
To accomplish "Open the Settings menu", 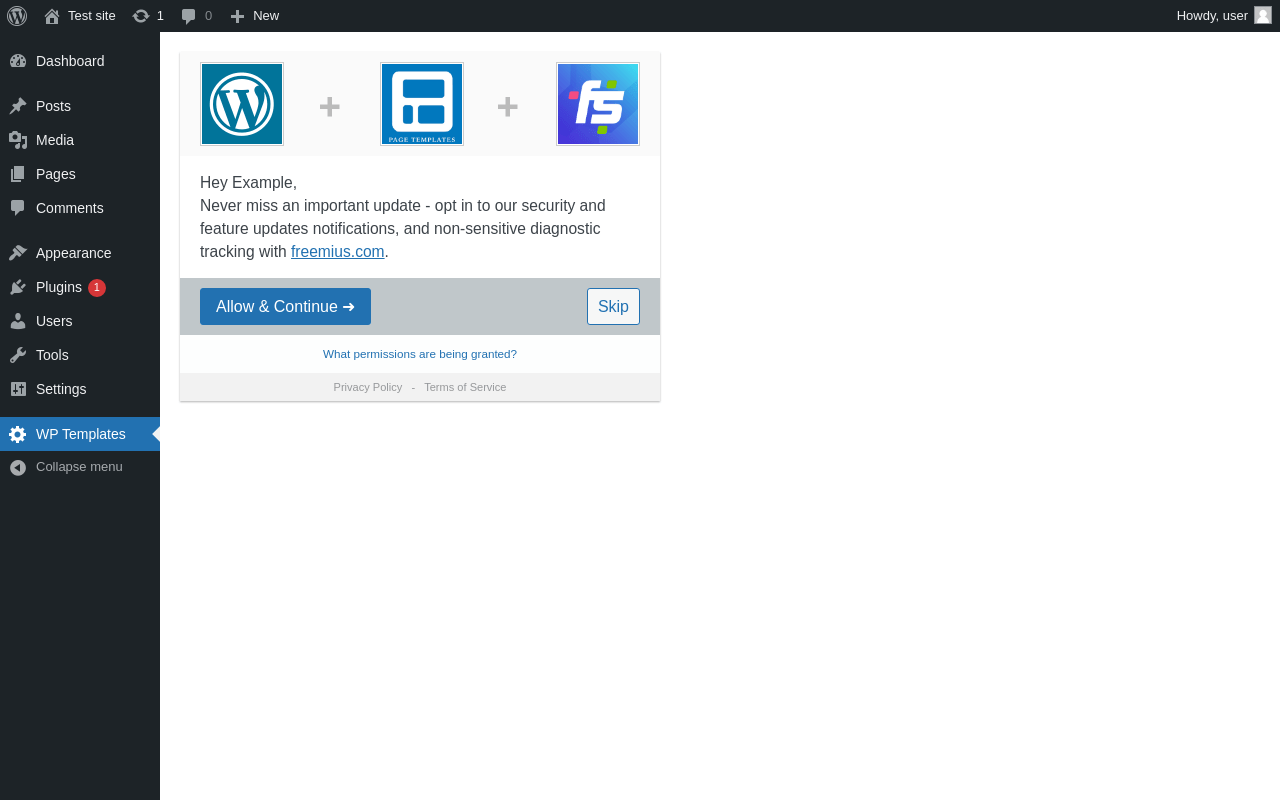I will [x=80, y=389].
